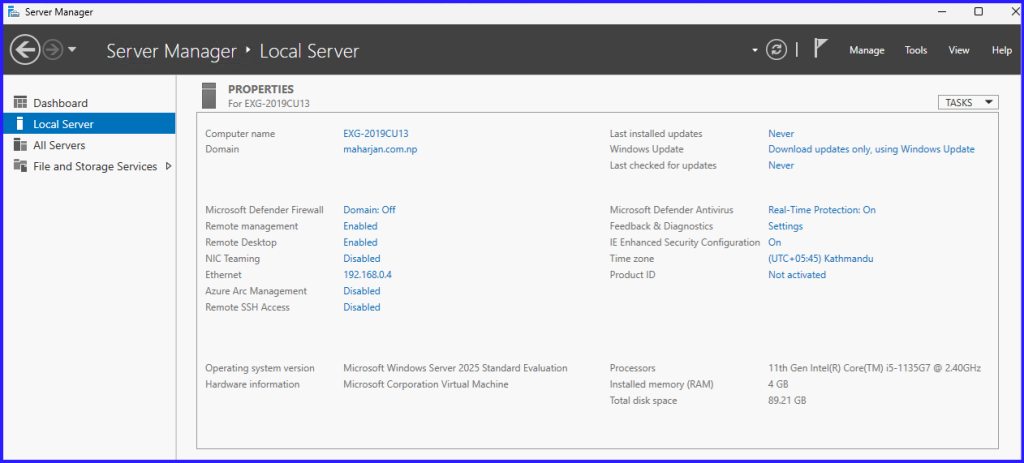The image size is (1024, 463).
Task: Open the View menu
Action: pos(958,50)
